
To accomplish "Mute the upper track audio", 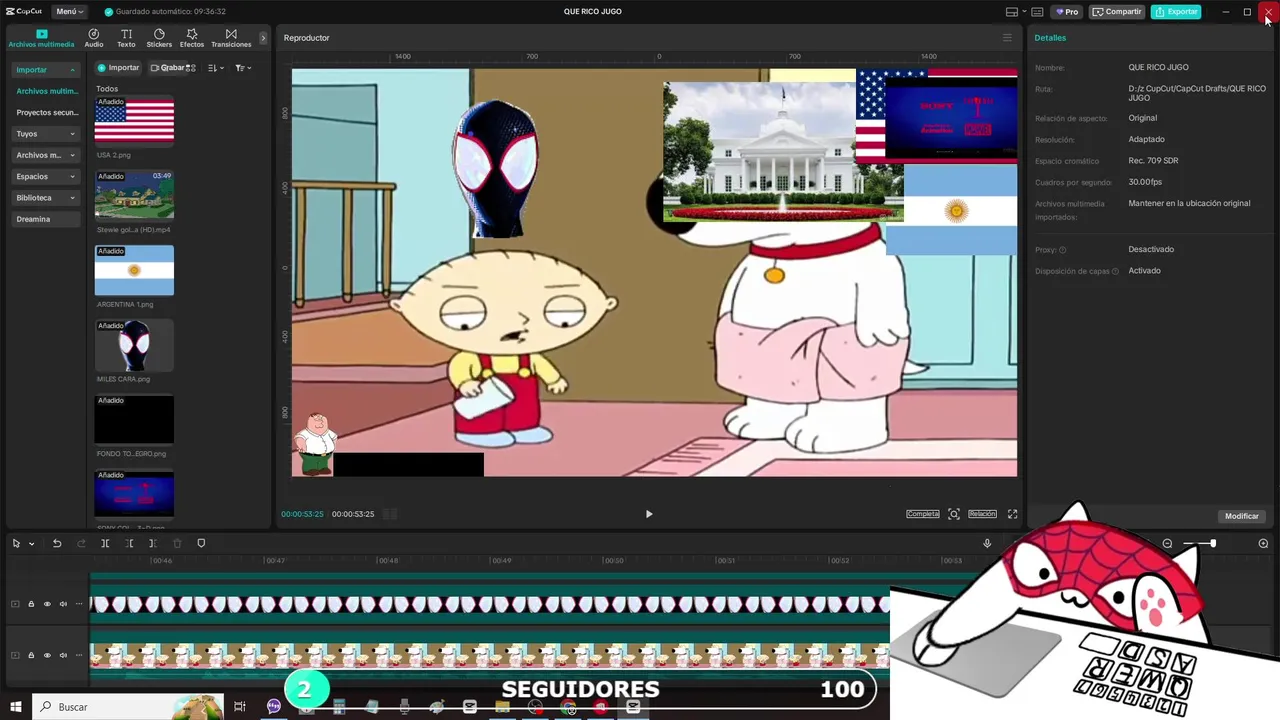I will coord(63,604).
